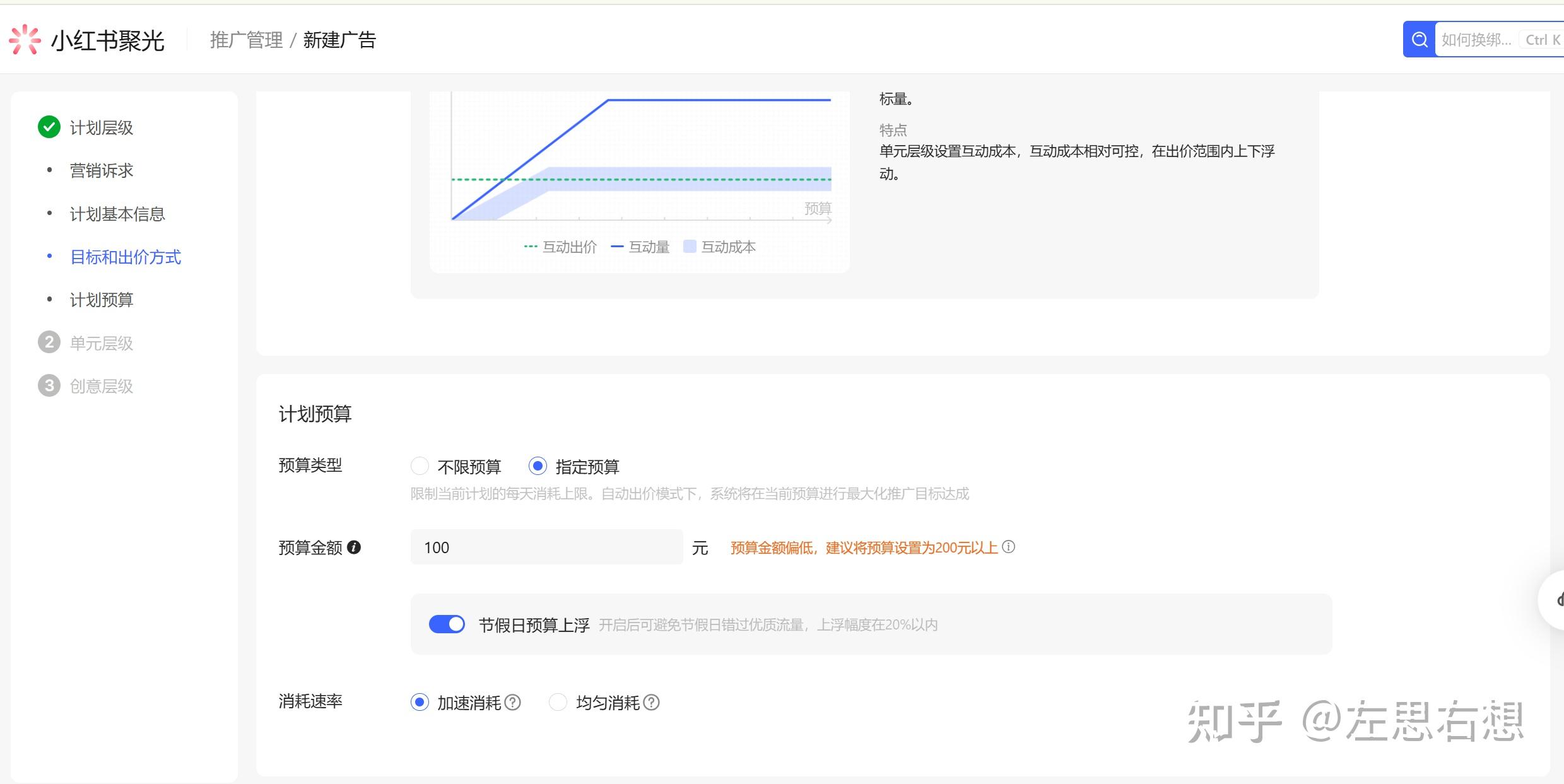Select the 不限预算 radio option

point(420,466)
